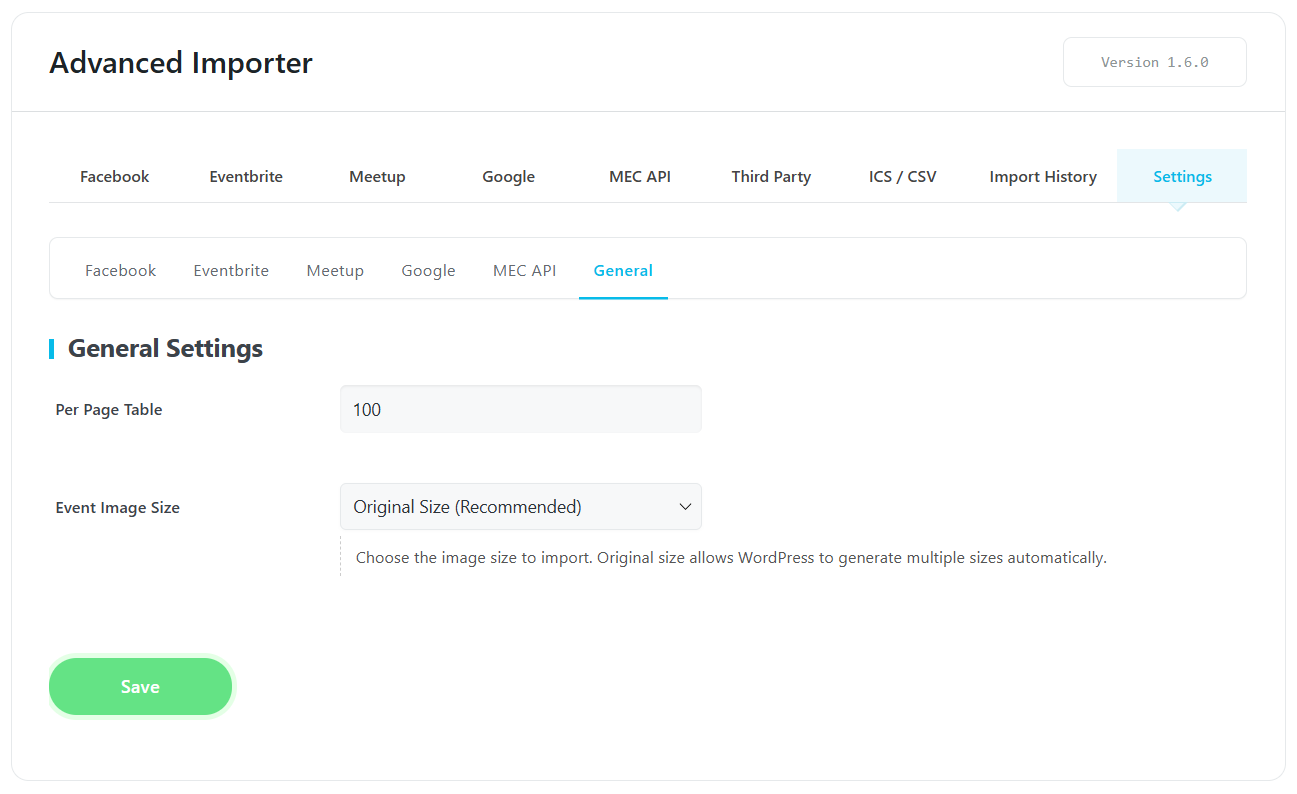This screenshot has height=794, width=1297.
Task: Open the General settings sub-tab
Action: coord(623,270)
